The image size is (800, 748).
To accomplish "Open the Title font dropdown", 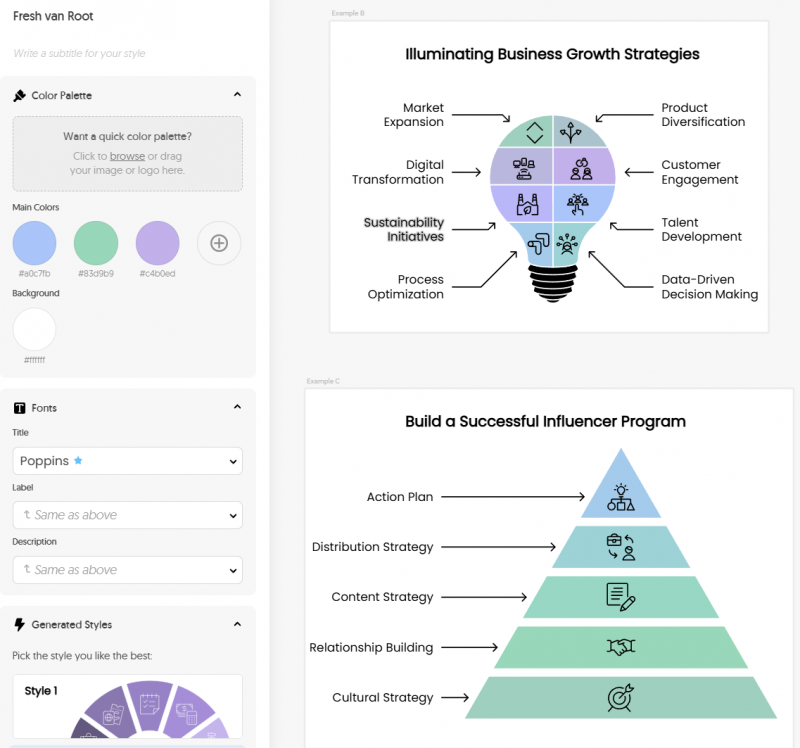I will [127, 461].
